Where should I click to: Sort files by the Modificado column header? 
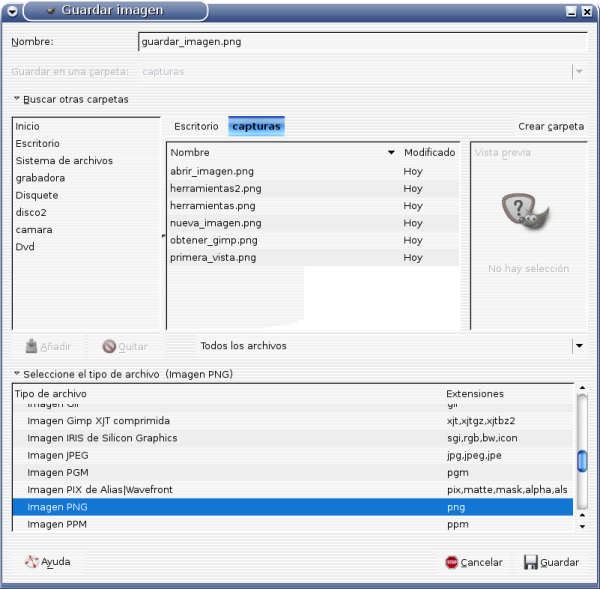(429, 153)
